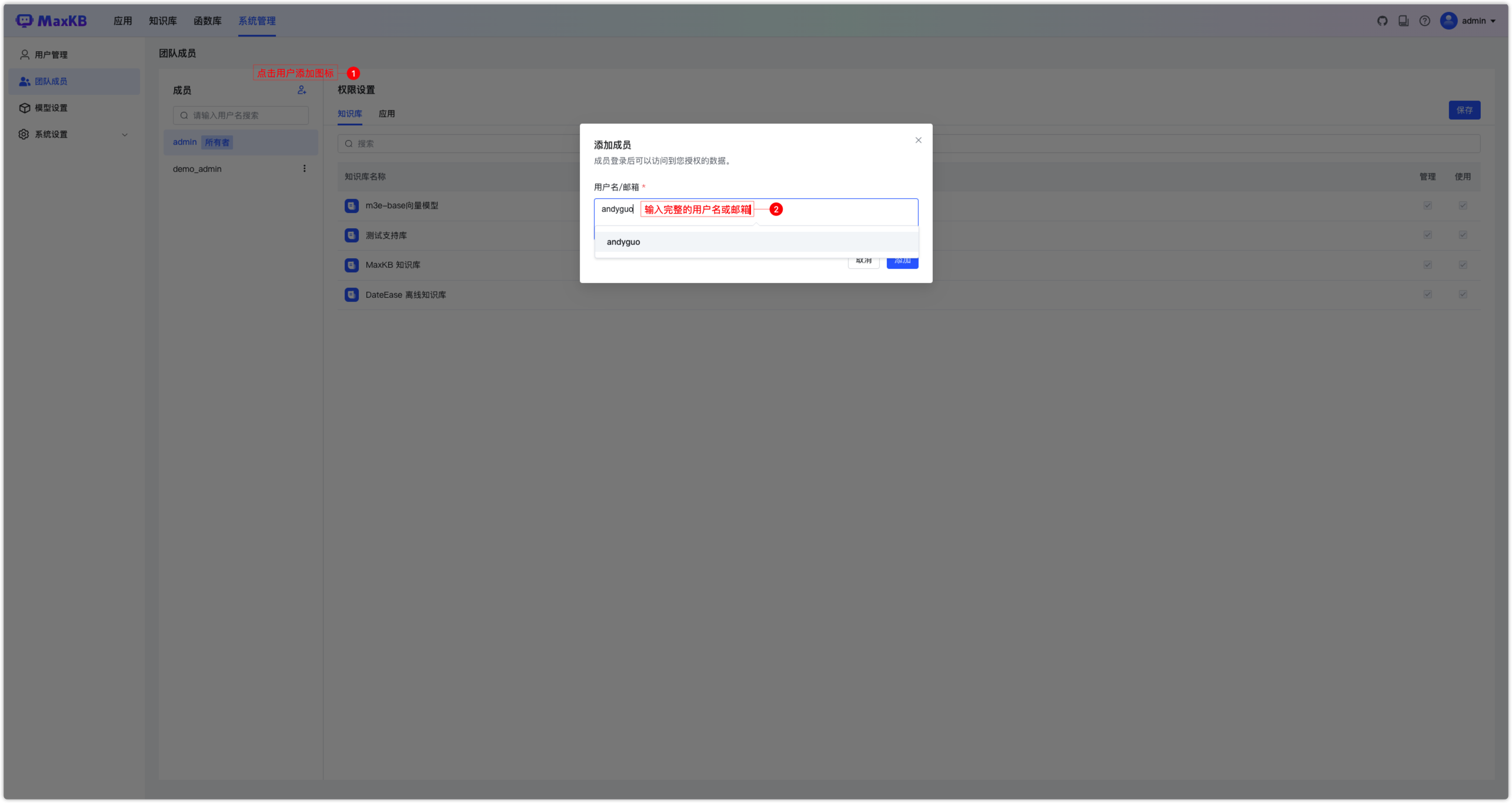
Task: Click the member username search field
Action: [x=241, y=115]
